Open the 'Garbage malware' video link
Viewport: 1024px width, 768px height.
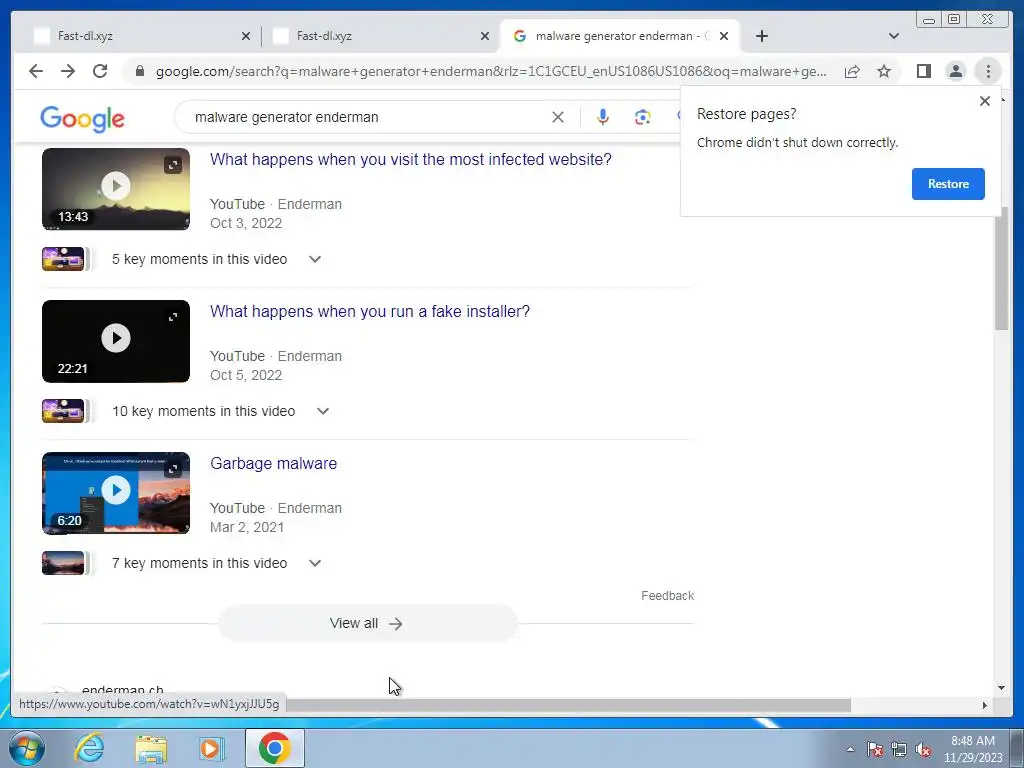(x=274, y=464)
